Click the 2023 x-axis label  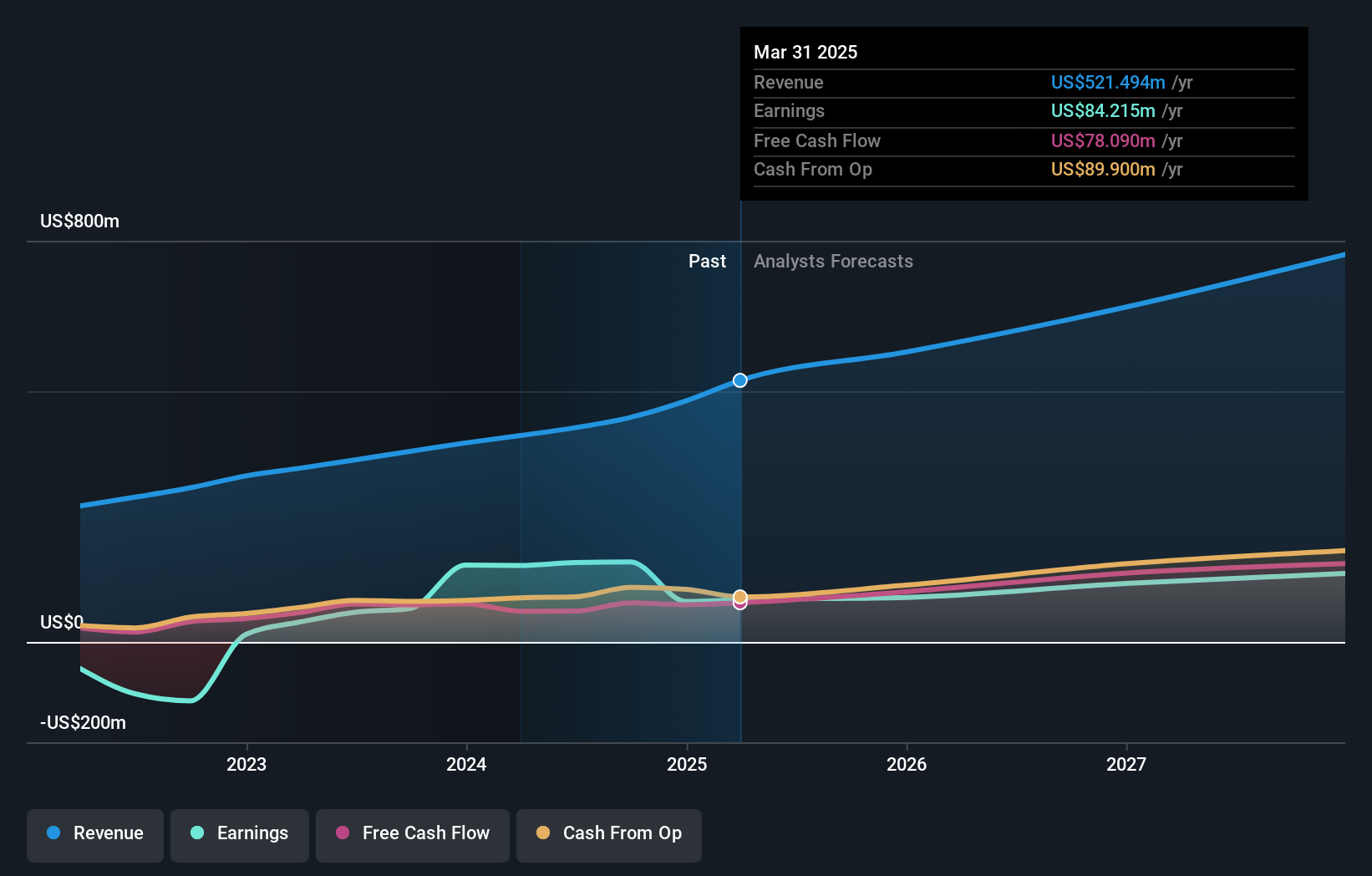pyautogui.click(x=246, y=764)
